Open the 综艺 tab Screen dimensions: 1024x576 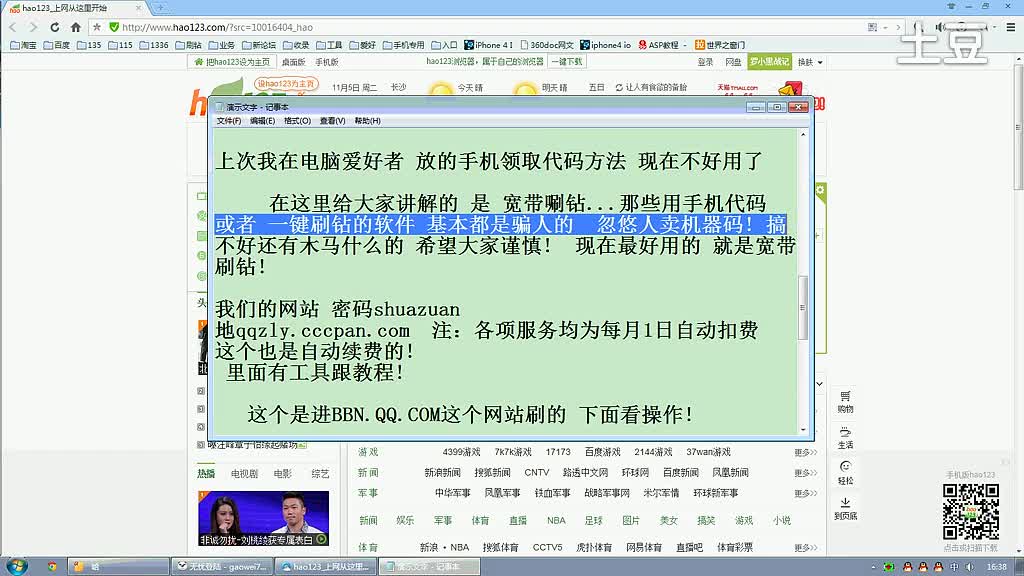pyautogui.click(x=320, y=473)
